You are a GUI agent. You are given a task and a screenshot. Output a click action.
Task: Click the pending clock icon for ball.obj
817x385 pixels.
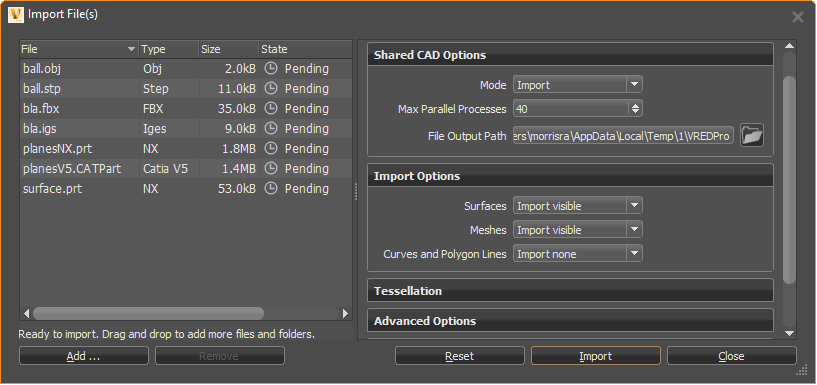coord(270,69)
